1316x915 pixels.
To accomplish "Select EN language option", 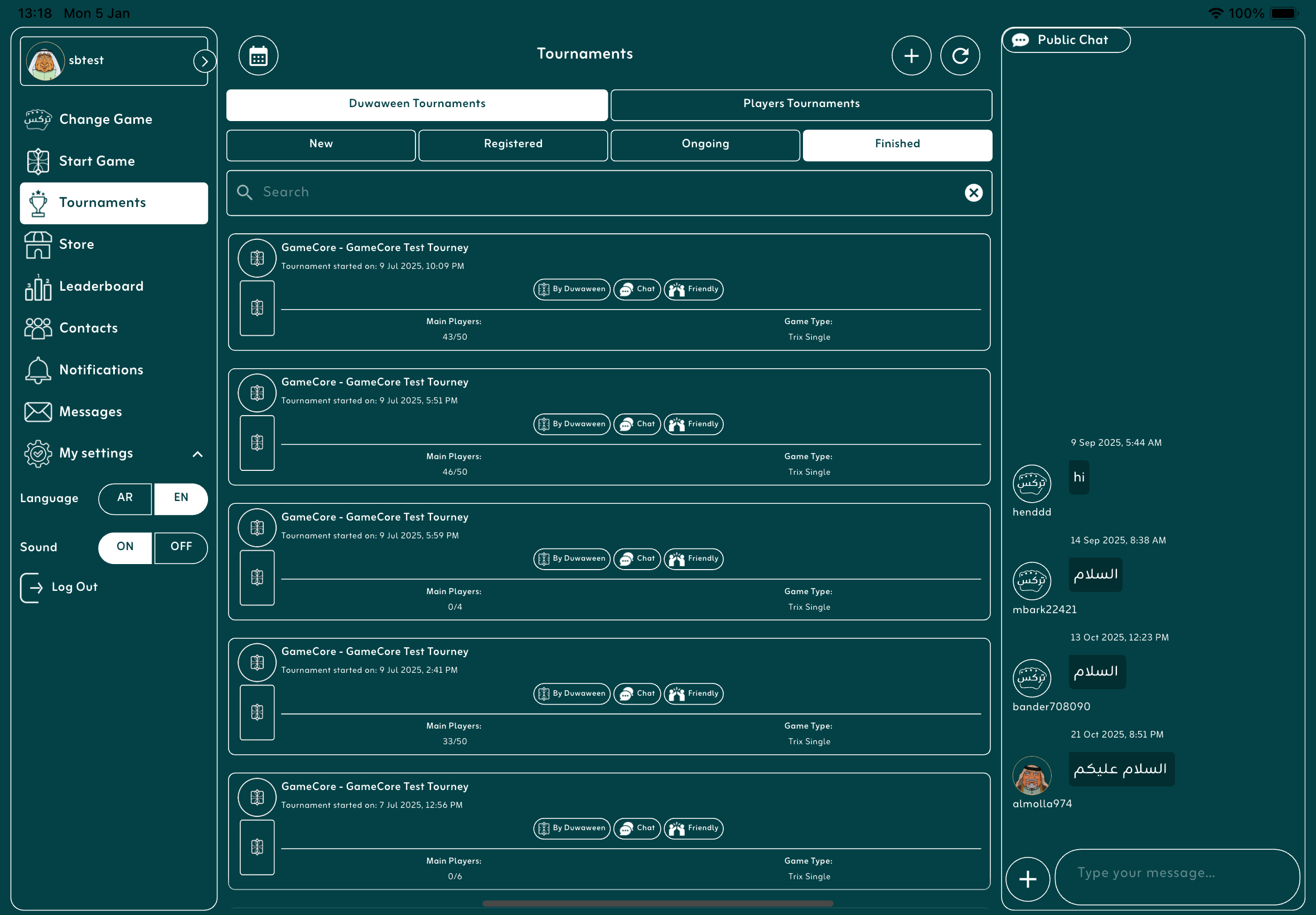I will pyautogui.click(x=181, y=498).
